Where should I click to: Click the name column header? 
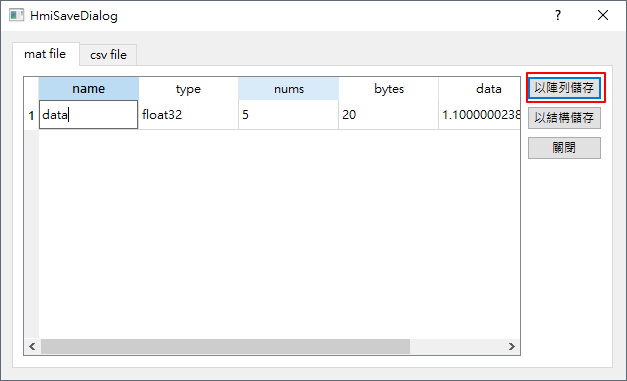click(x=88, y=89)
